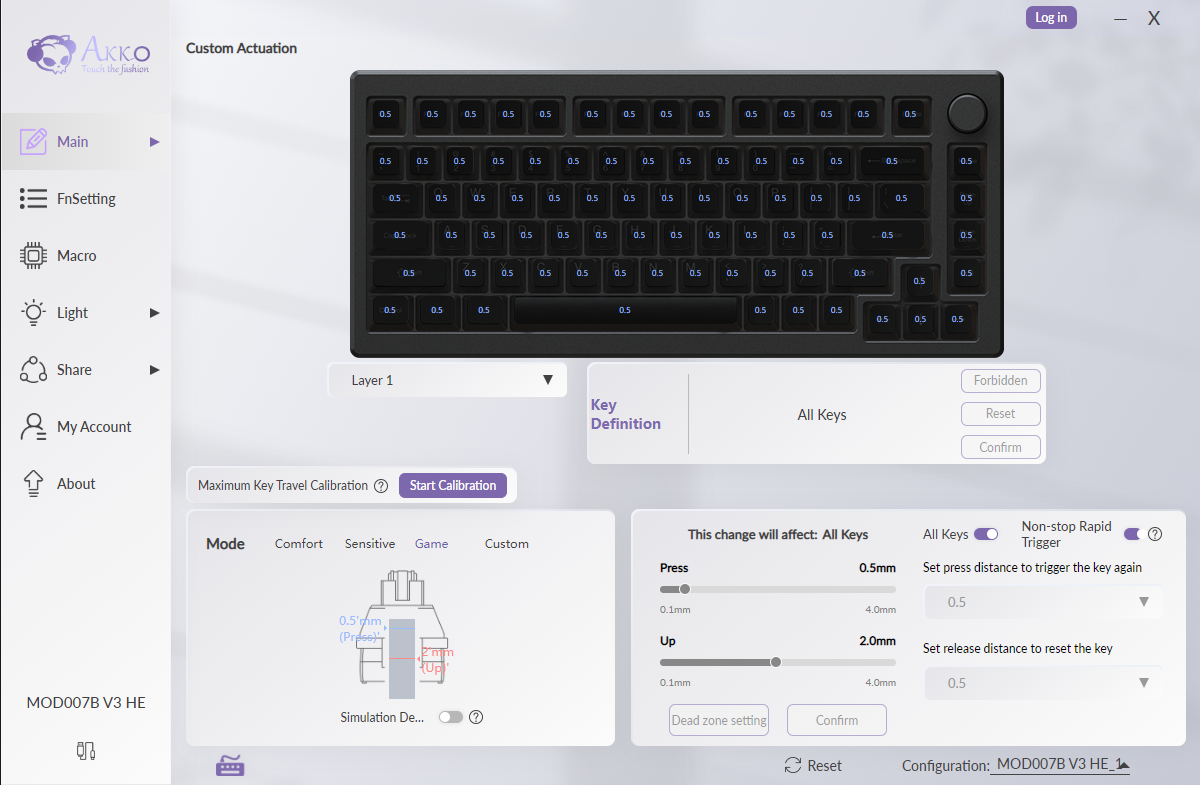Expand the press distance trigger dropdown
1200x785 pixels.
[x=1043, y=602]
